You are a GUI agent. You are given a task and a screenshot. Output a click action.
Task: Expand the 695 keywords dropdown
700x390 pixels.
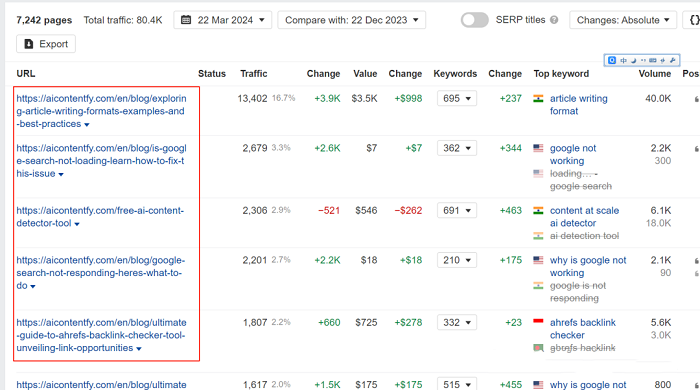tap(457, 98)
